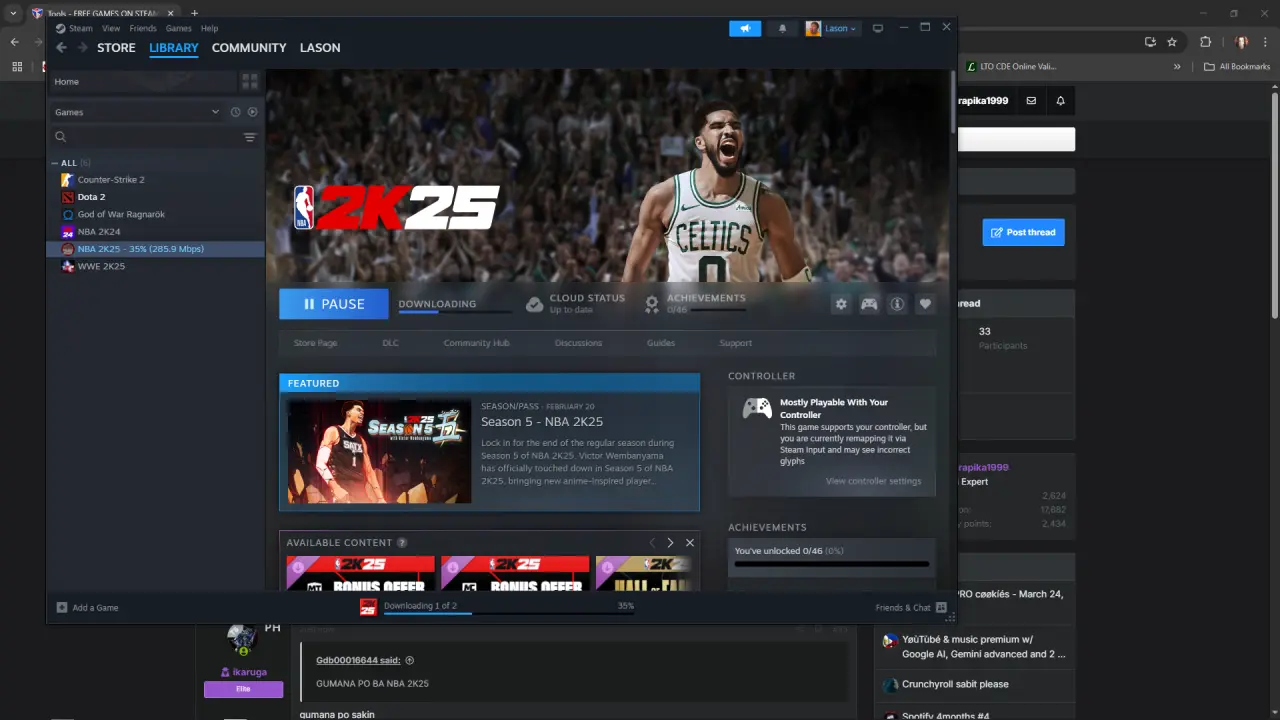This screenshot has height=720, width=1280.
Task: Open the Chrome profile avatar
Action: [1242, 42]
